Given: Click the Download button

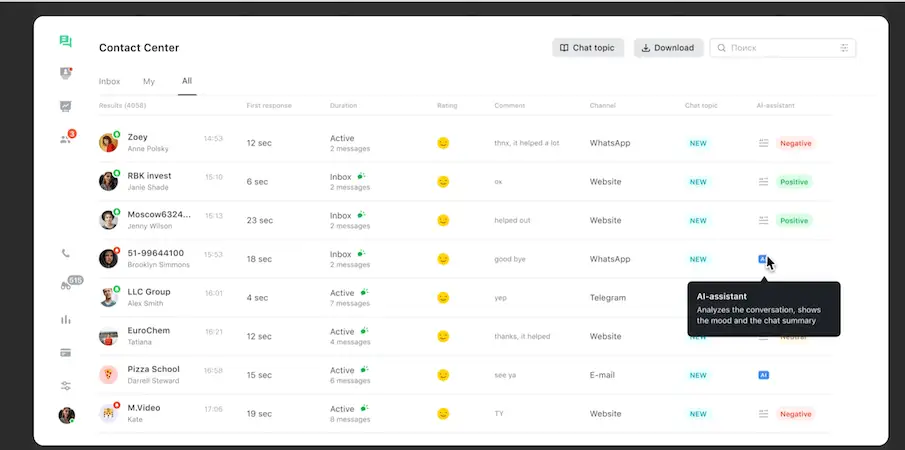Looking at the screenshot, I should [x=668, y=48].
